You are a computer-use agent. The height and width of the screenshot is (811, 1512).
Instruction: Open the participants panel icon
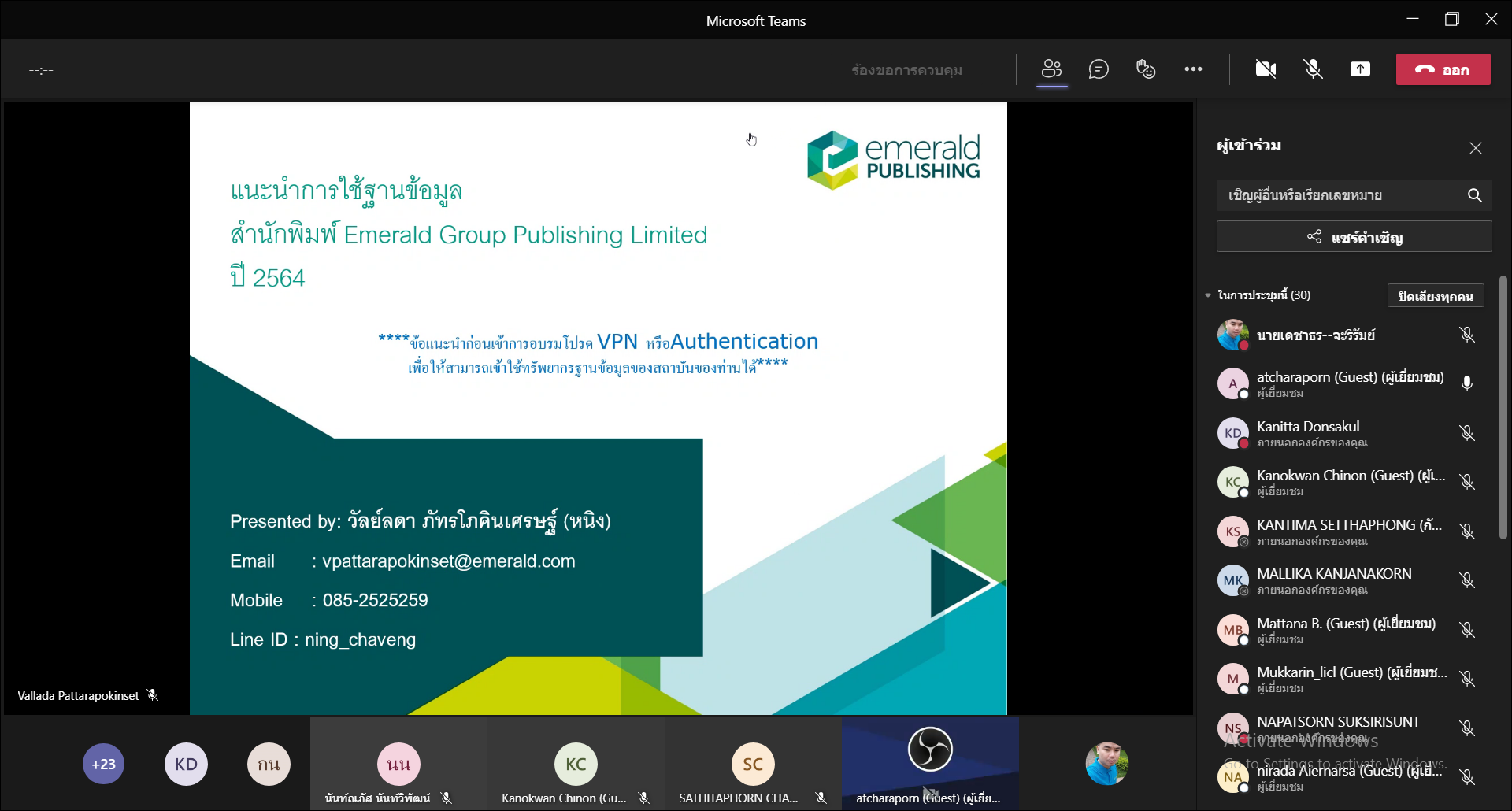click(1051, 69)
